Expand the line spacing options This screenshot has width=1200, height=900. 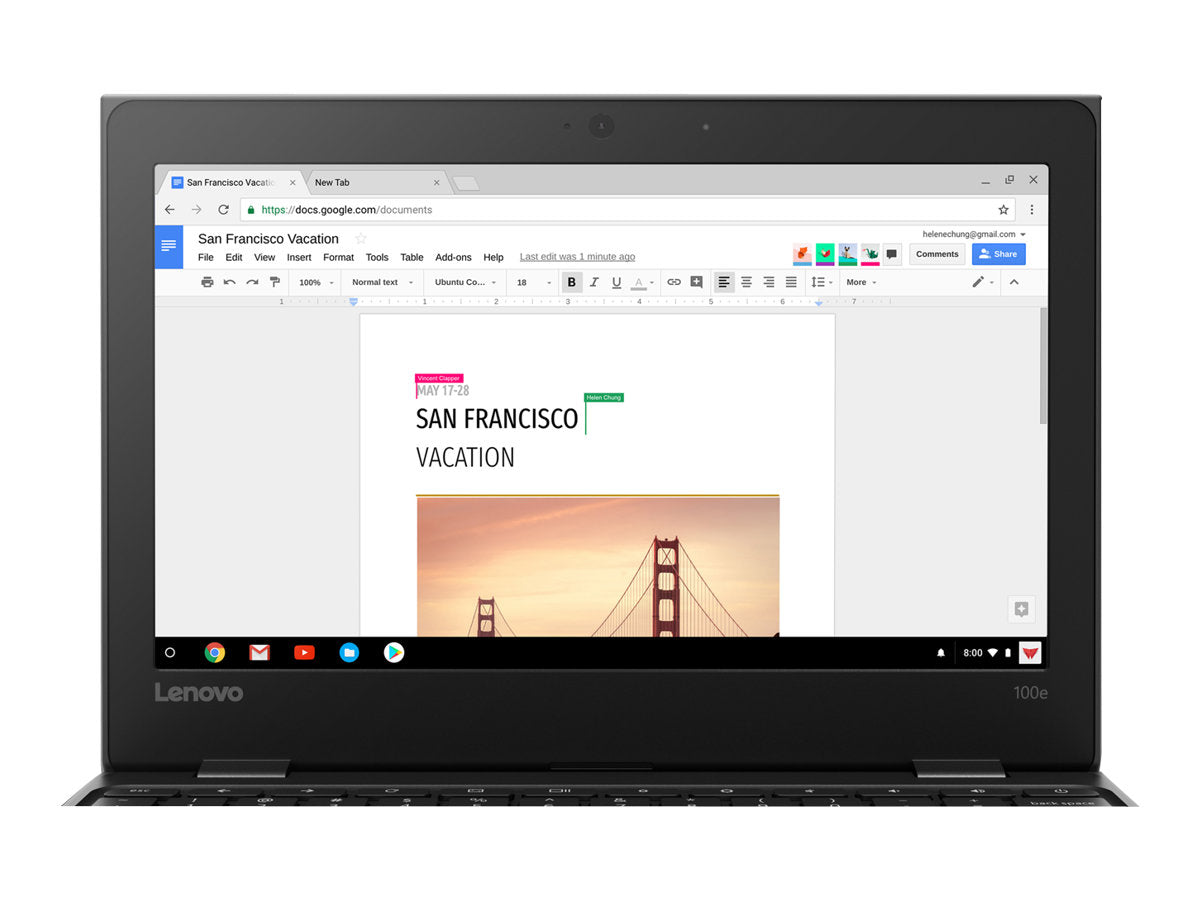point(821,282)
